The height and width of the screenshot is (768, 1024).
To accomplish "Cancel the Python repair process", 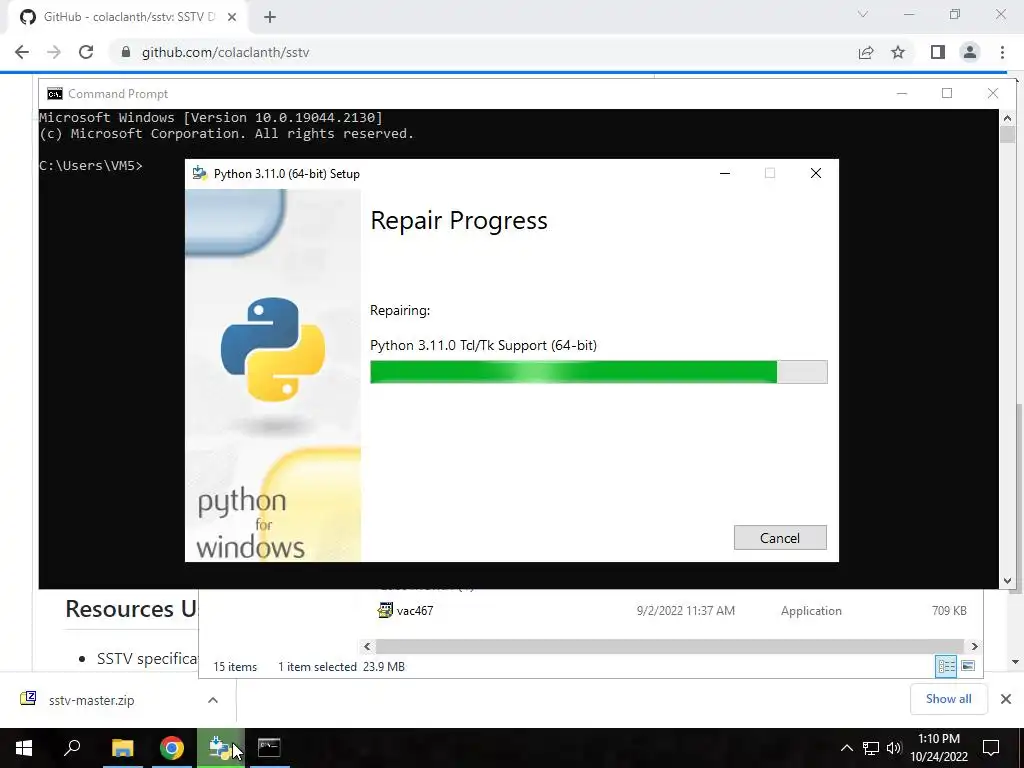I will (x=780, y=537).
